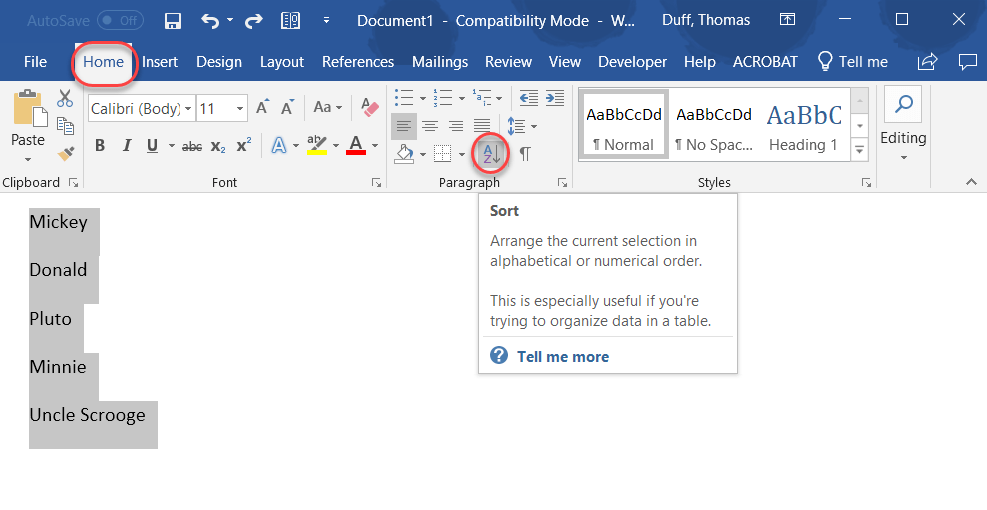
Task: Apply shading with paint bucket
Action: pos(405,154)
